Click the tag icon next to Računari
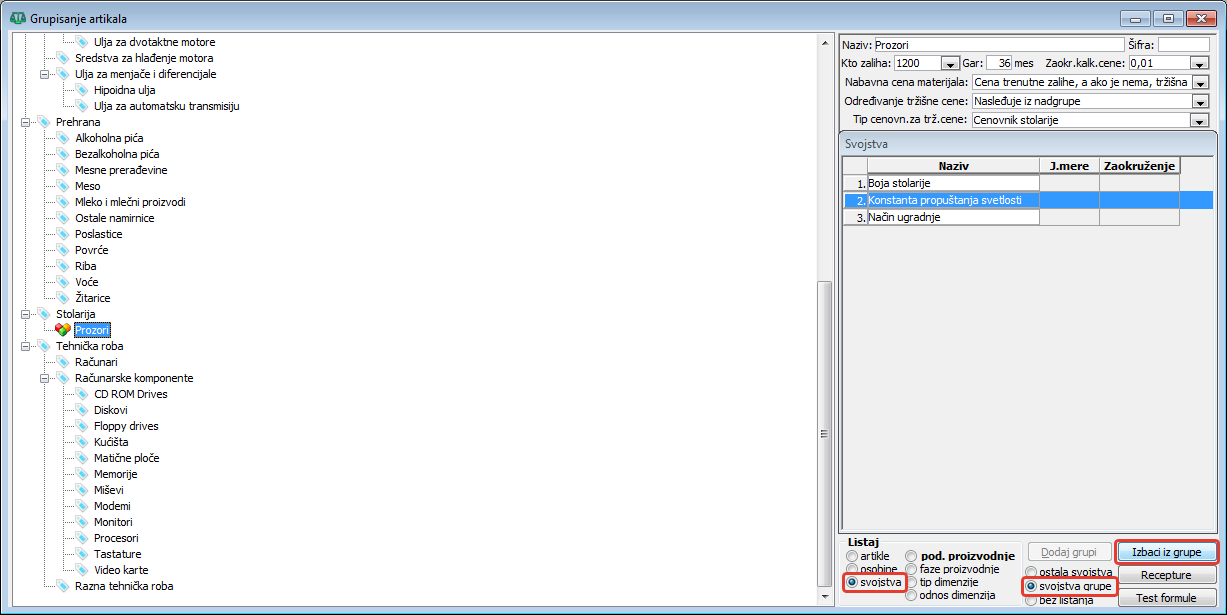The image size is (1227, 615). coord(63,362)
